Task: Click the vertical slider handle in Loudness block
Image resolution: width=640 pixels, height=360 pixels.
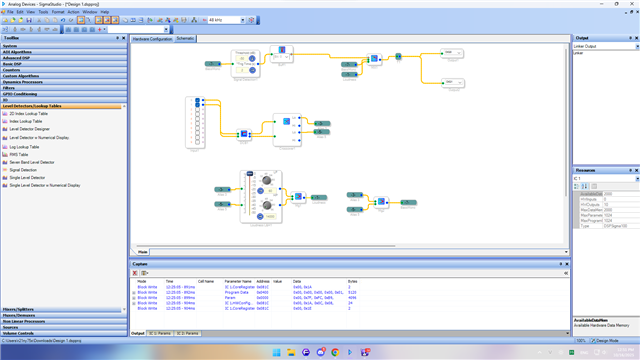Action: click(250, 174)
